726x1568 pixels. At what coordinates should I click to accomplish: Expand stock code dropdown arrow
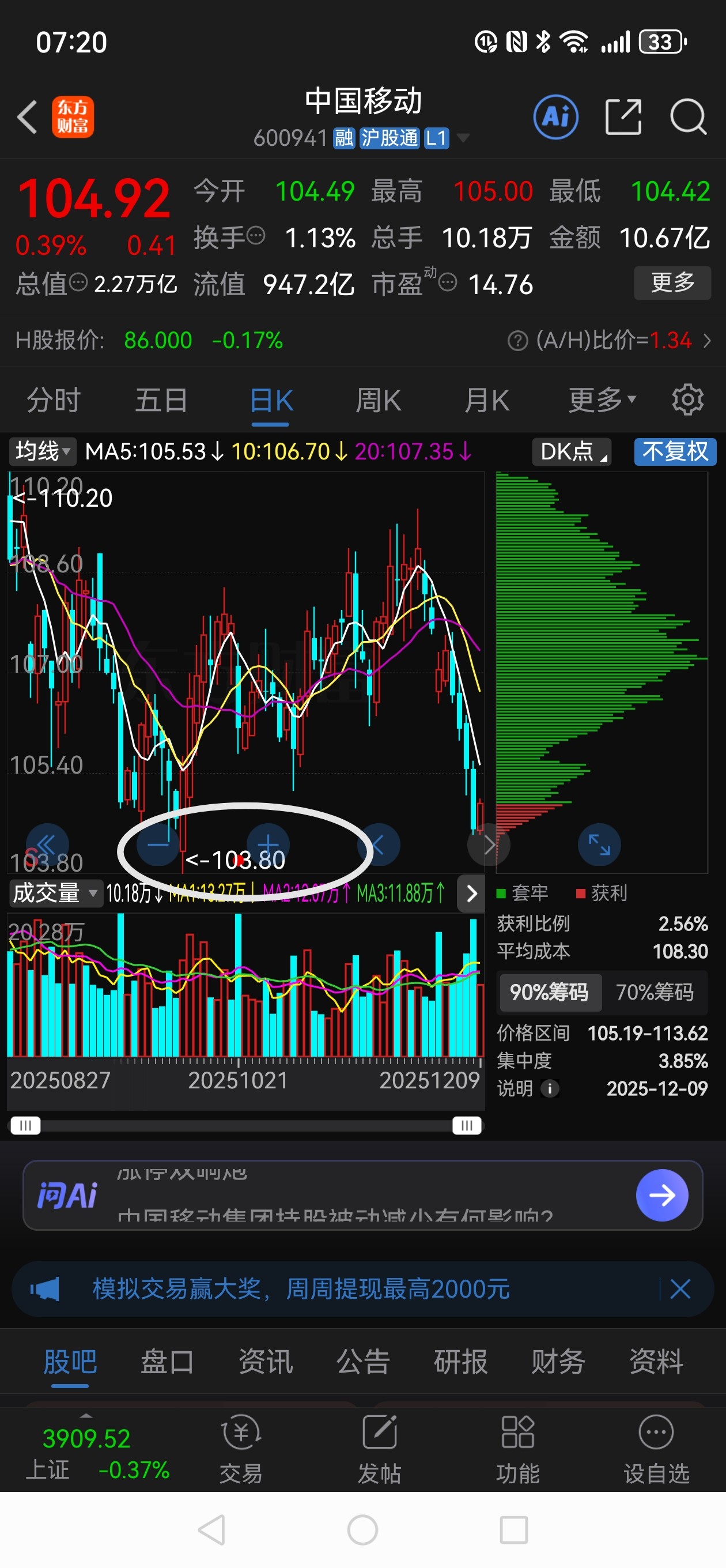pyautogui.click(x=463, y=138)
